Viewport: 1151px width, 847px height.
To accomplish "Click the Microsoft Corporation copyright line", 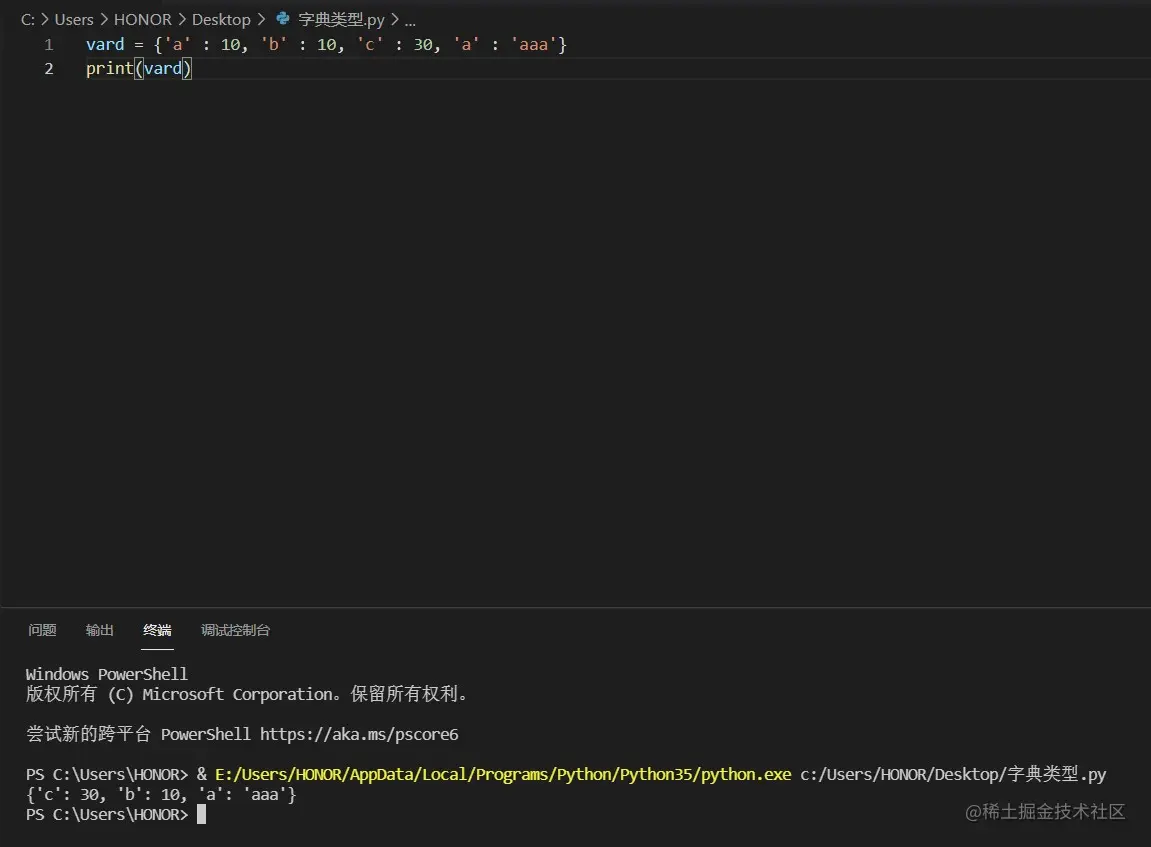I will (247, 694).
